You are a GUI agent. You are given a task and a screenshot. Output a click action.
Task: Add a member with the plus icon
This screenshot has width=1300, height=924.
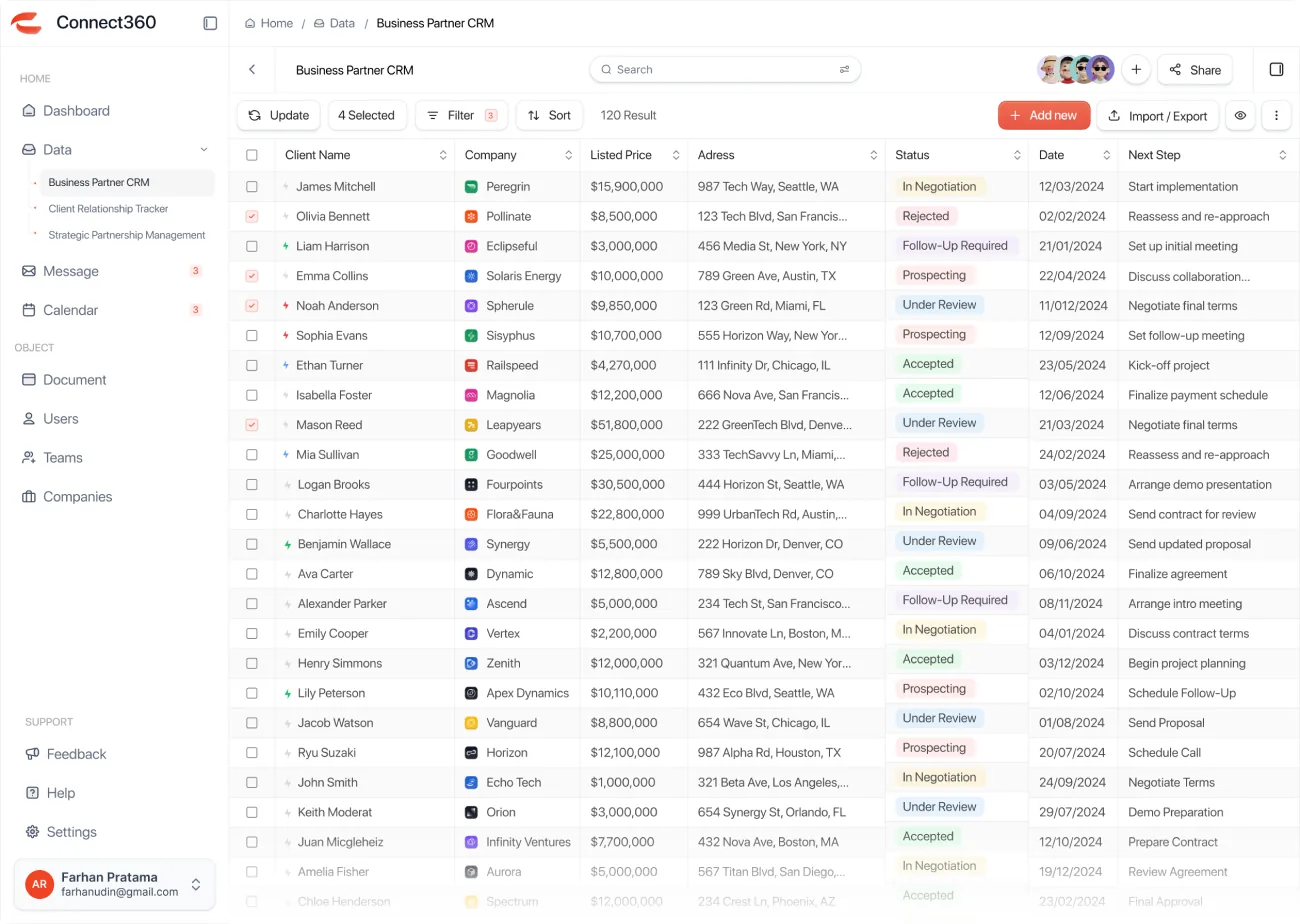coord(1136,69)
